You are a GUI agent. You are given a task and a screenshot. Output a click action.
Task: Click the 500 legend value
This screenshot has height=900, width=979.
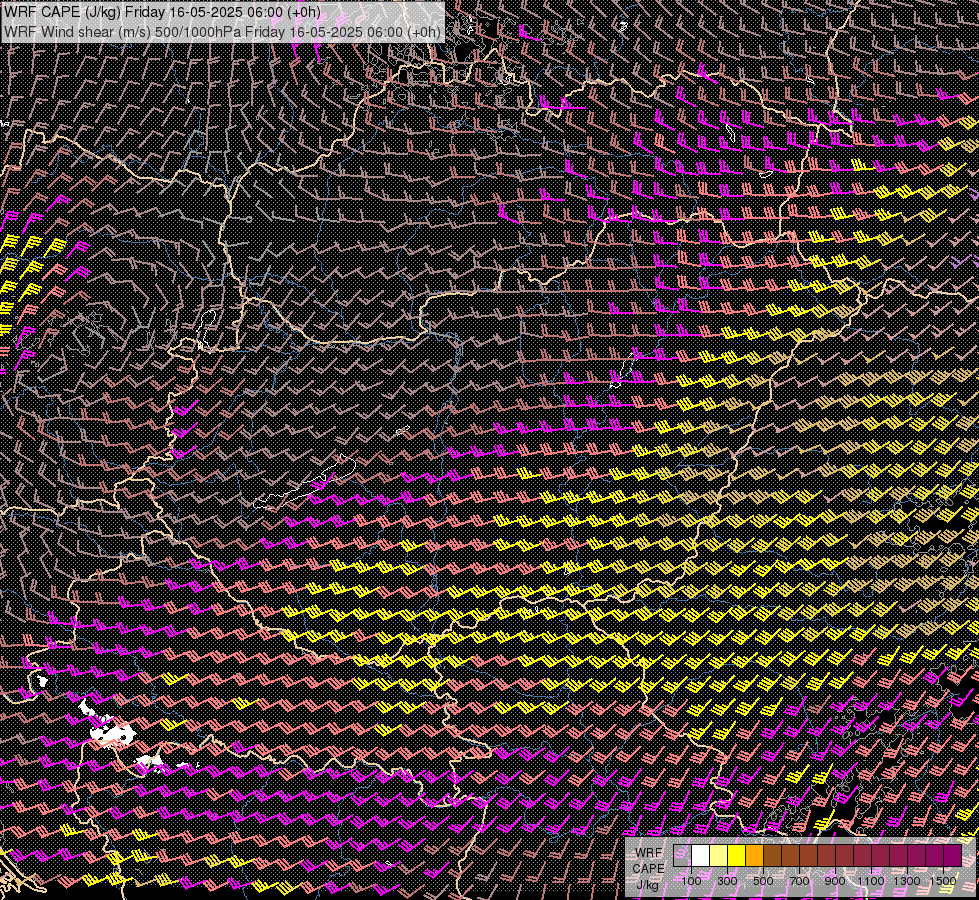763,881
